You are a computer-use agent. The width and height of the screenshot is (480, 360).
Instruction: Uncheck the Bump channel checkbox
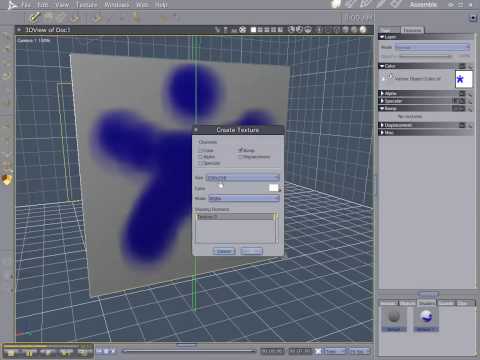[240, 150]
